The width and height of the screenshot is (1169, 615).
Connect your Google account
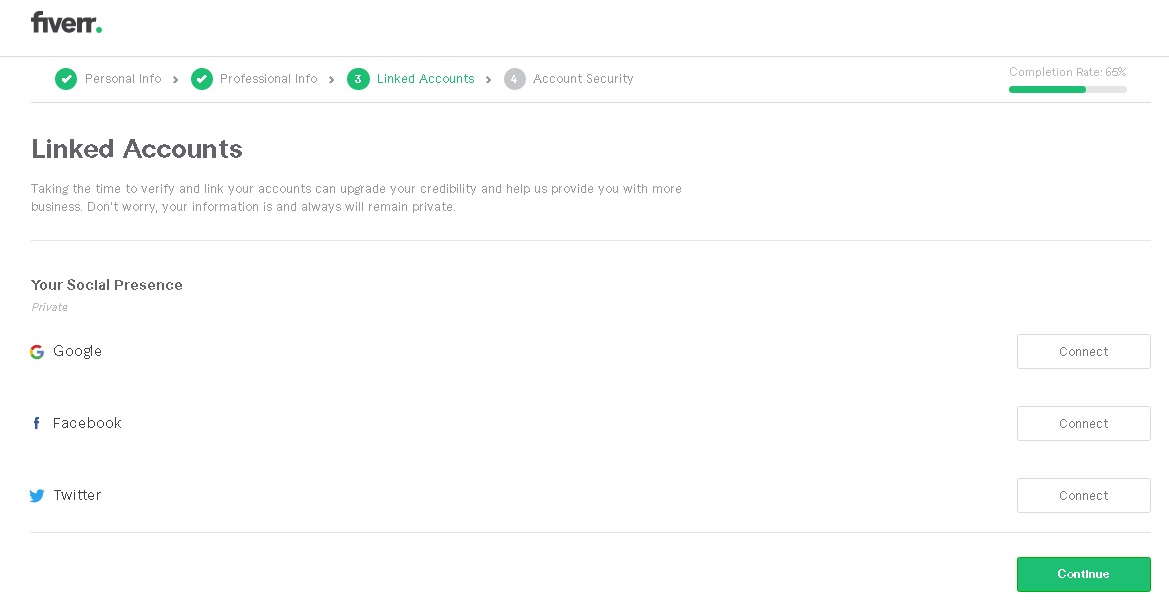click(x=1083, y=351)
